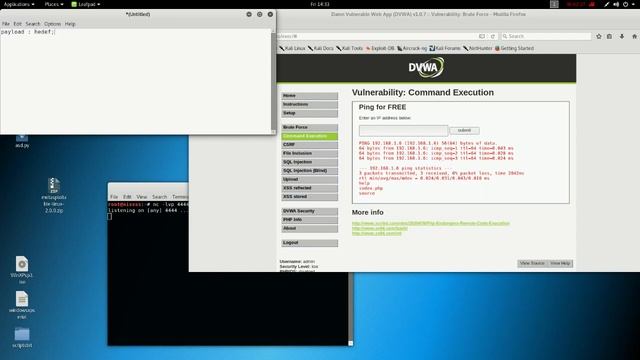Click the volume speaker icon in the top panel
640x360 pixels.
[x=616, y=4]
